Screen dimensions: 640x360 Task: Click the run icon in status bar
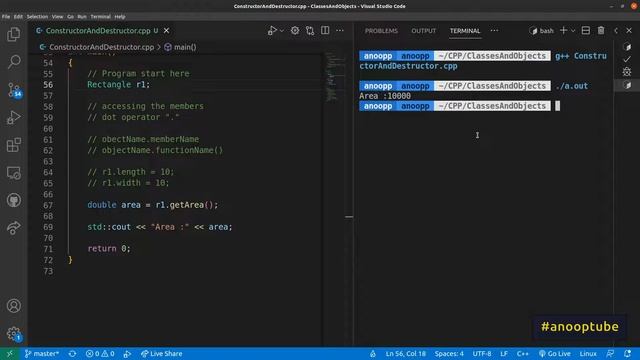[x=127, y=354]
